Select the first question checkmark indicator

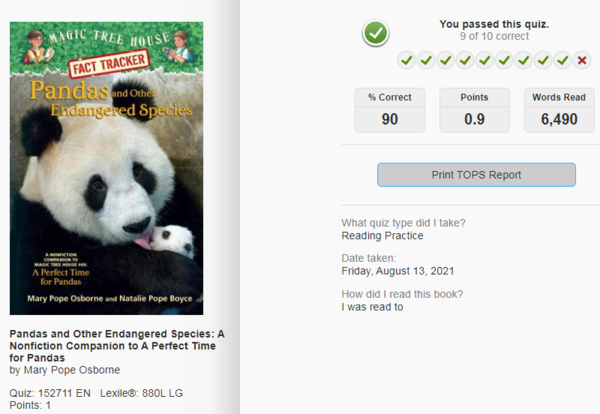(x=406, y=60)
